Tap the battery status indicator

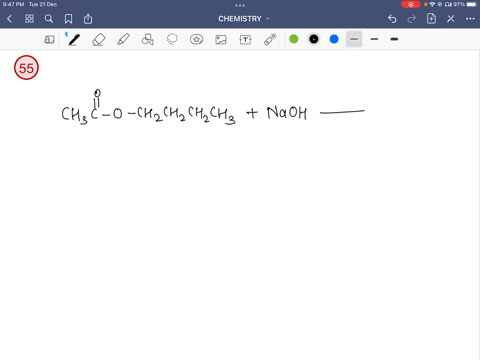point(472,4)
